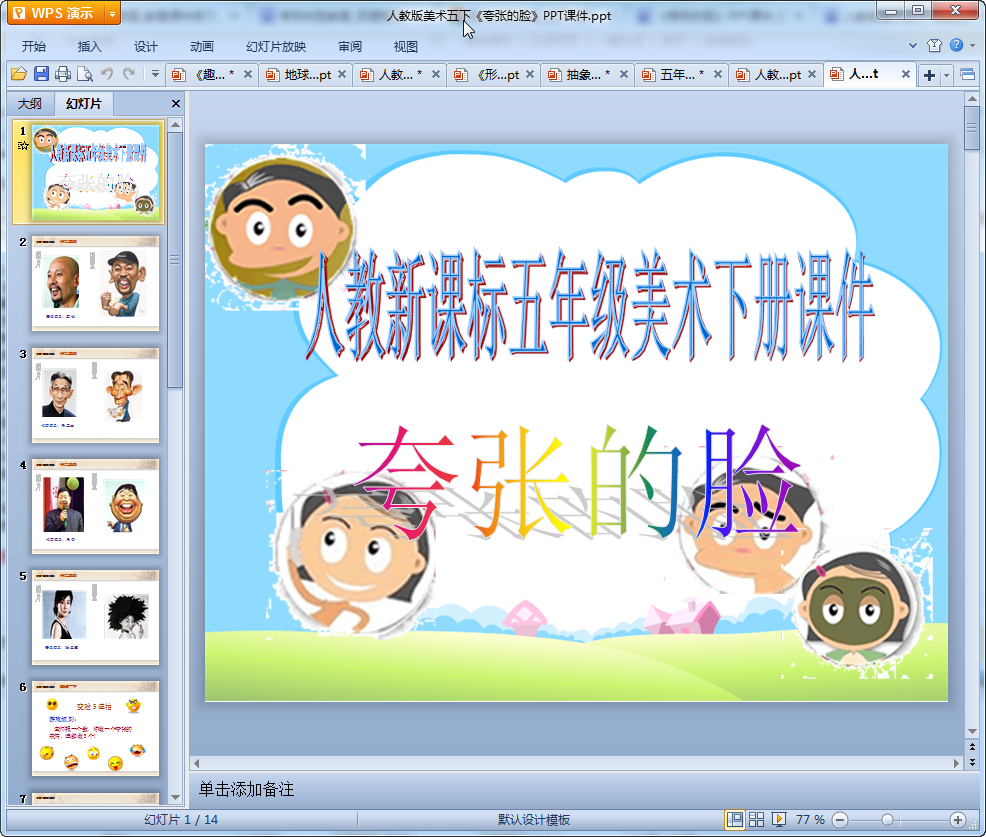The width and height of the screenshot is (986, 837).
Task: Open the 视图 ribbon tab
Action: [406, 47]
